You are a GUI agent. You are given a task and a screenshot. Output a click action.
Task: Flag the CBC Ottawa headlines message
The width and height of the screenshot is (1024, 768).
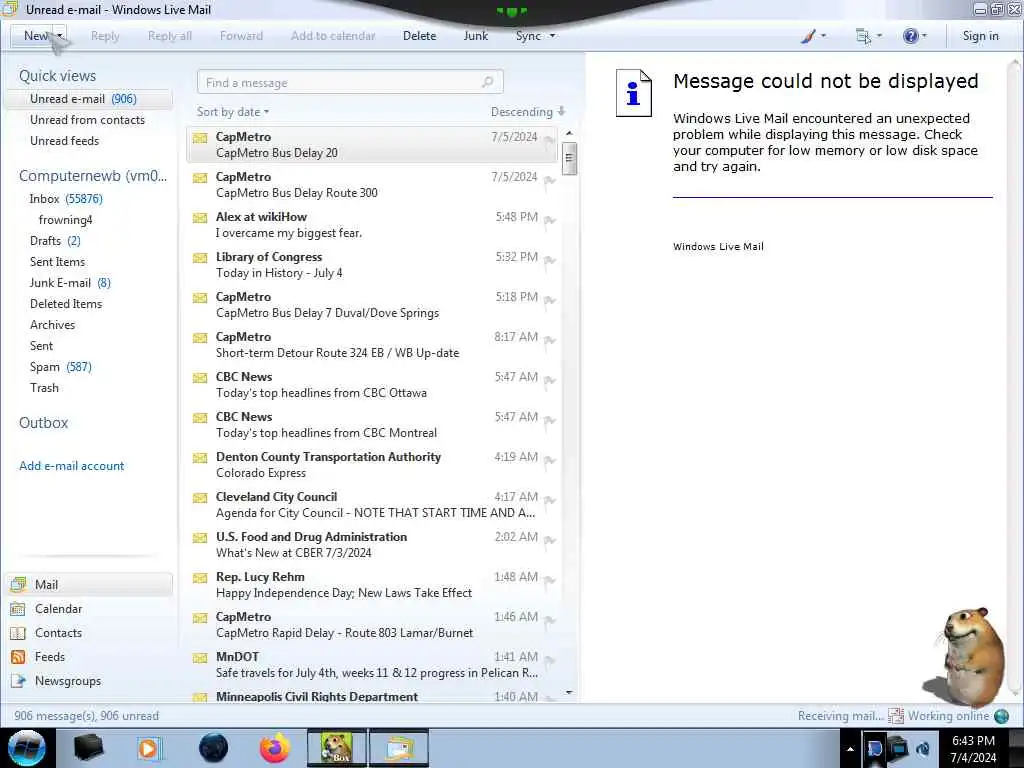(549, 380)
